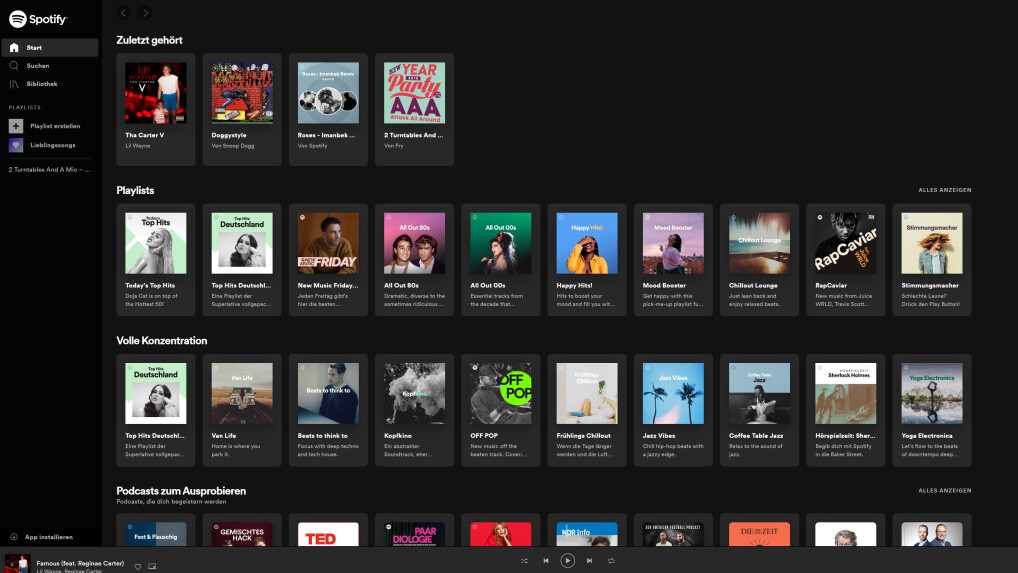Open Paardiologie podcast
1018x573 pixels.
click(x=414, y=530)
